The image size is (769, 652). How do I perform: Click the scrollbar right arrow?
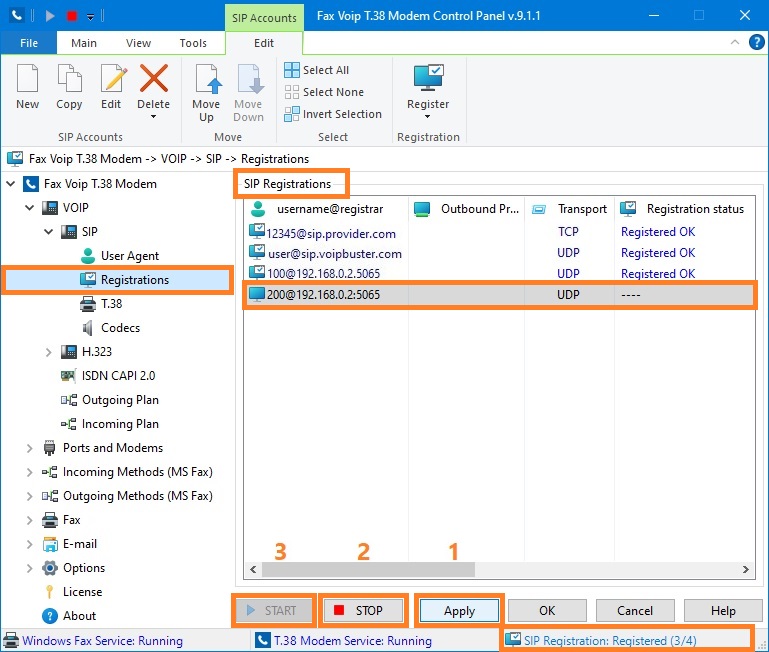745,570
